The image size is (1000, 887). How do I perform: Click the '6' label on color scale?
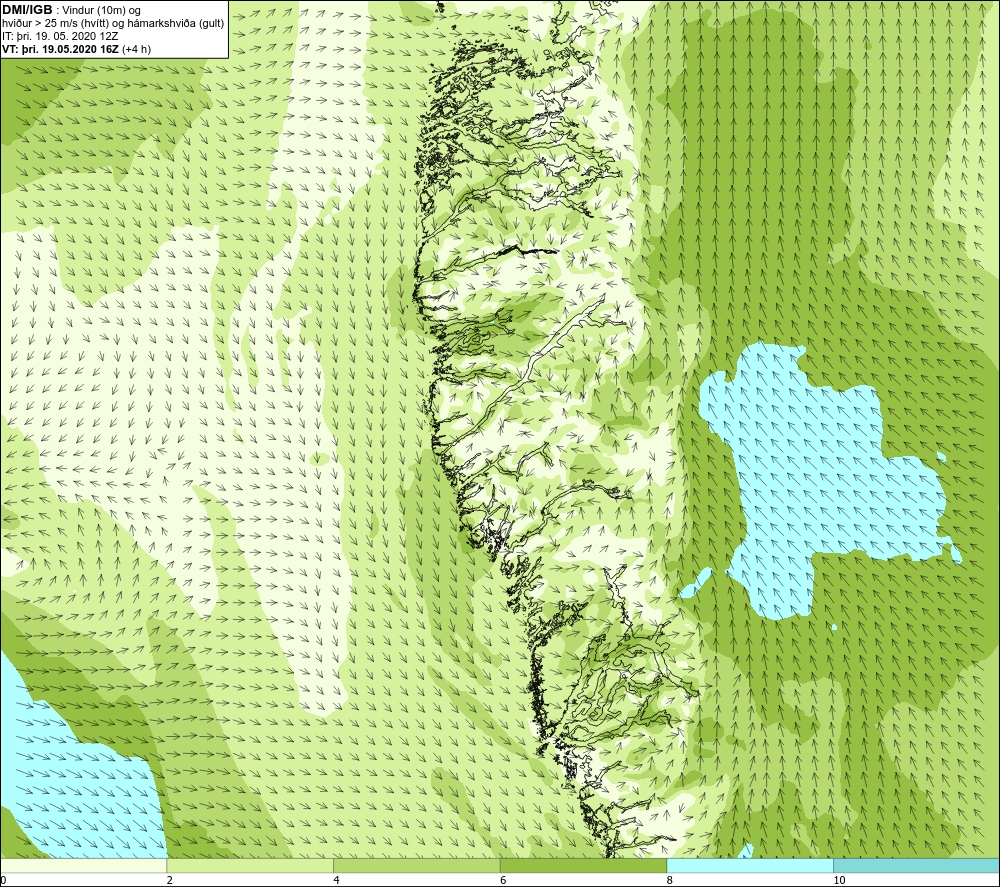[x=503, y=880]
